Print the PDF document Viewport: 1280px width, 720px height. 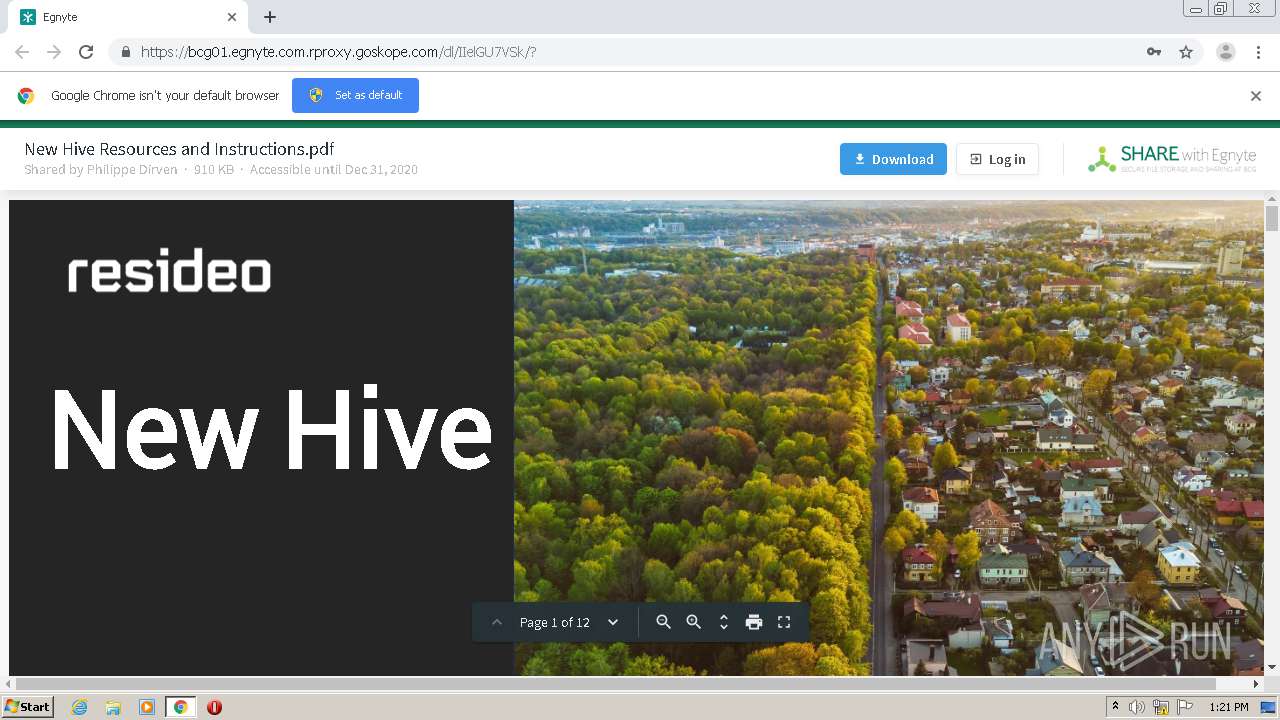[x=754, y=622]
